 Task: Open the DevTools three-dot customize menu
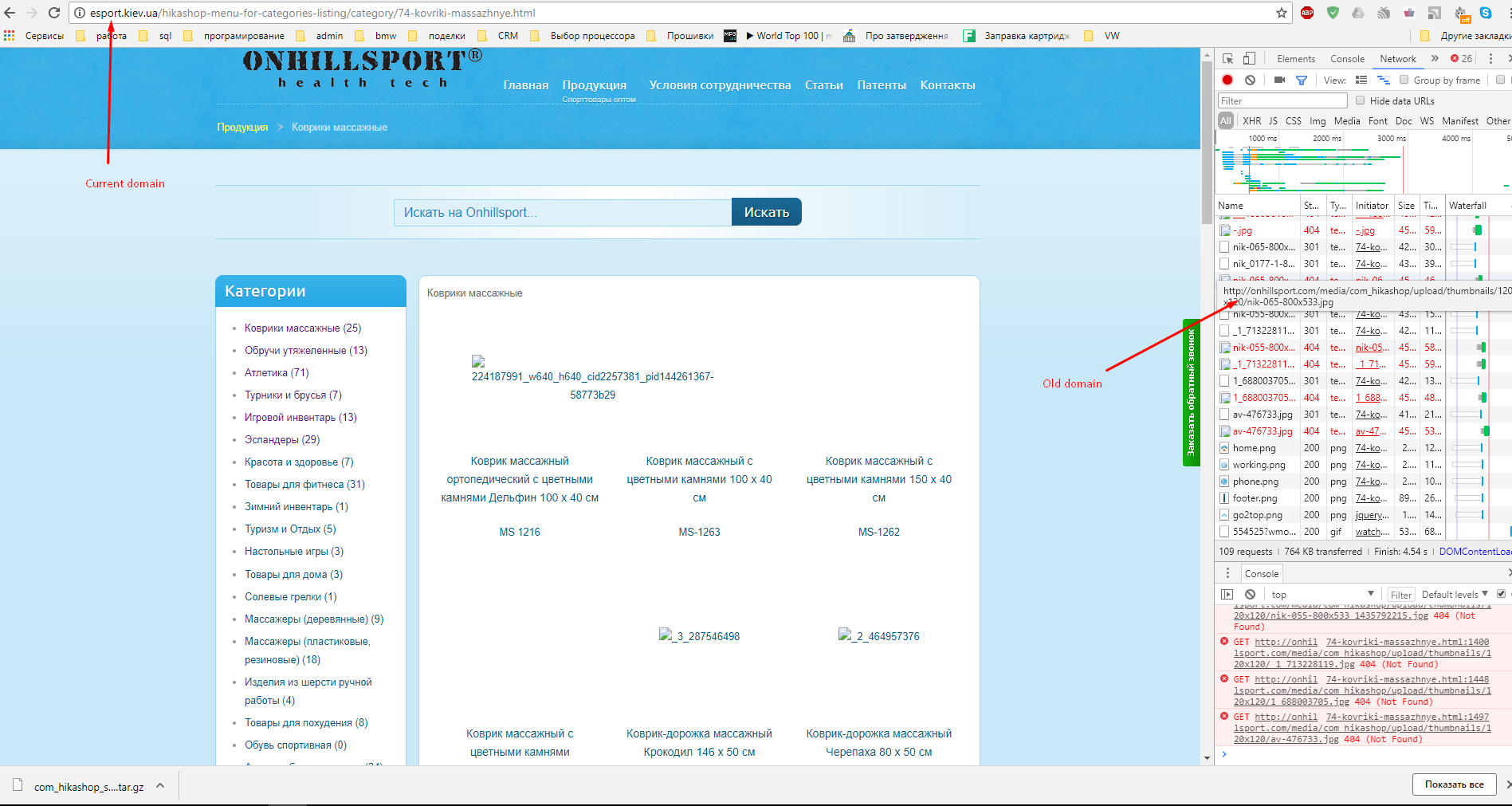pos(1490,58)
